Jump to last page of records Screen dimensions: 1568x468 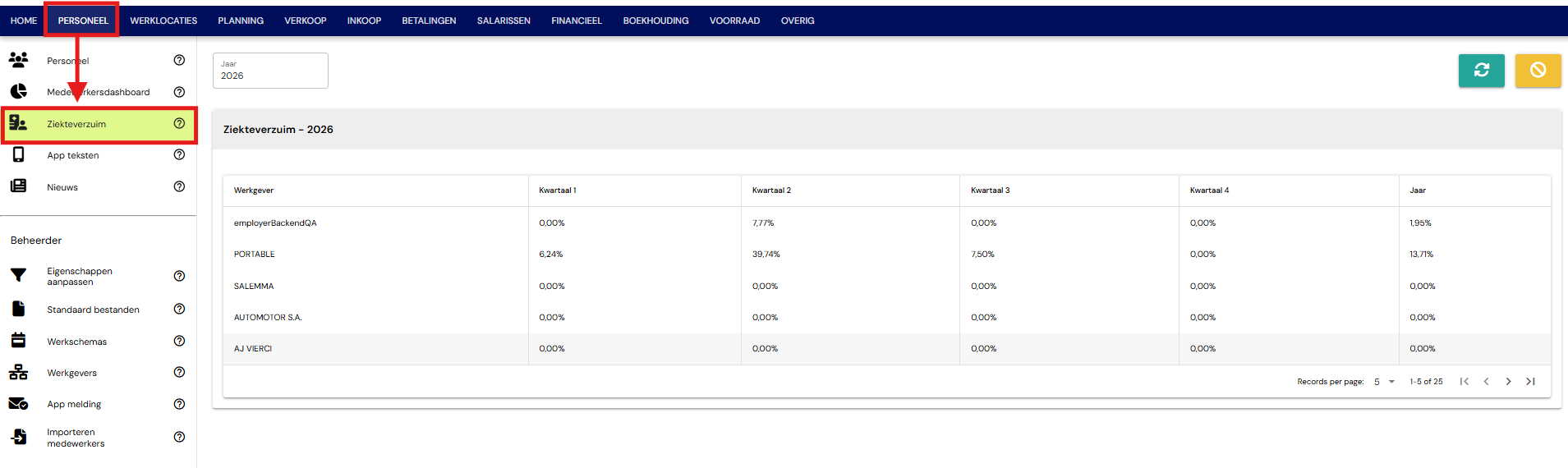click(x=1530, y=382)
